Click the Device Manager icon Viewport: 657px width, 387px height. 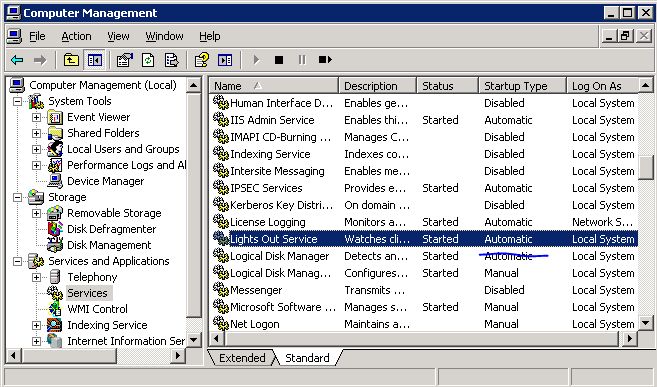(x=55, y=181)
